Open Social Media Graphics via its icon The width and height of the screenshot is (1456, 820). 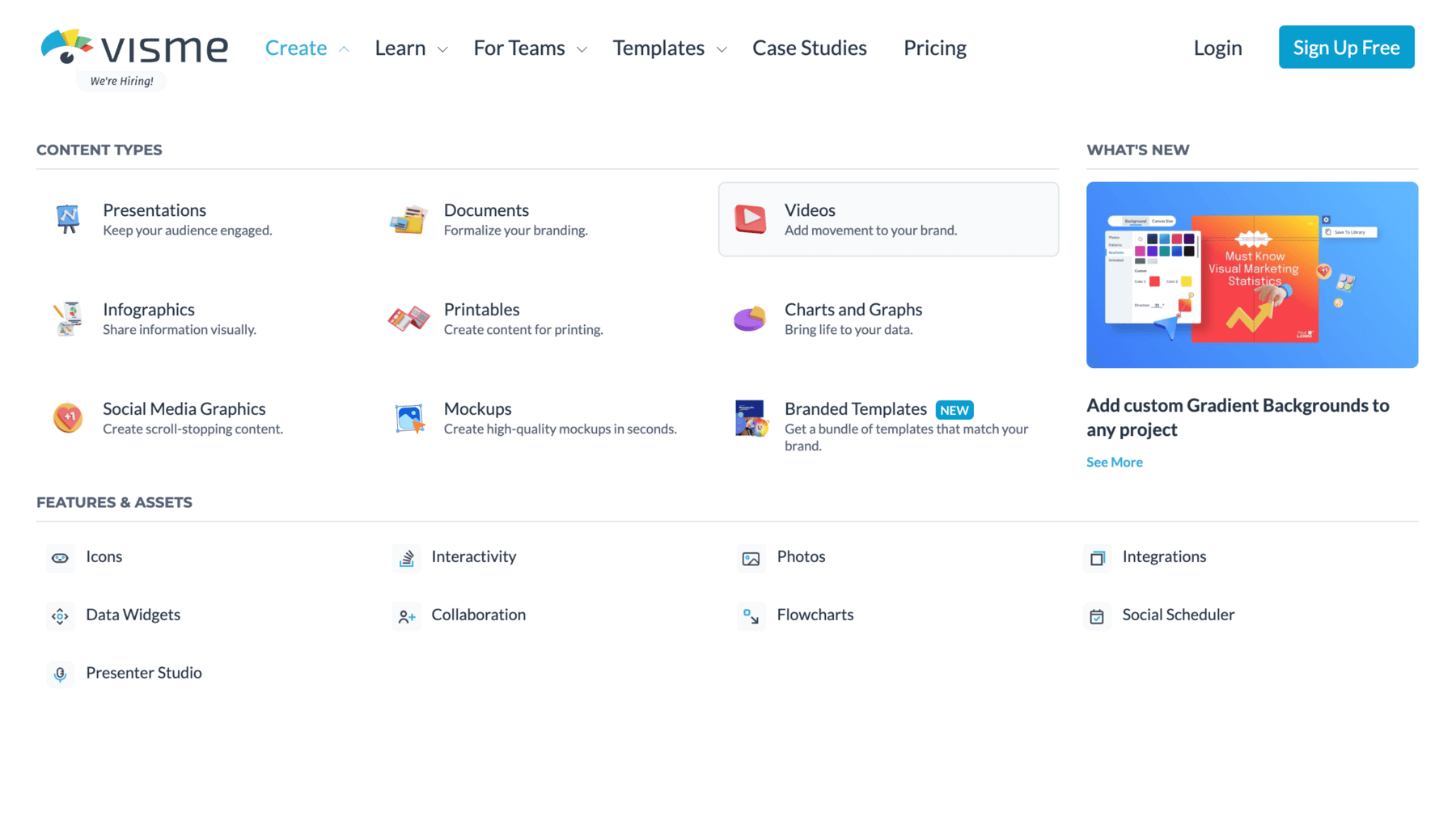pyautogui.click(x=68, y=417)
